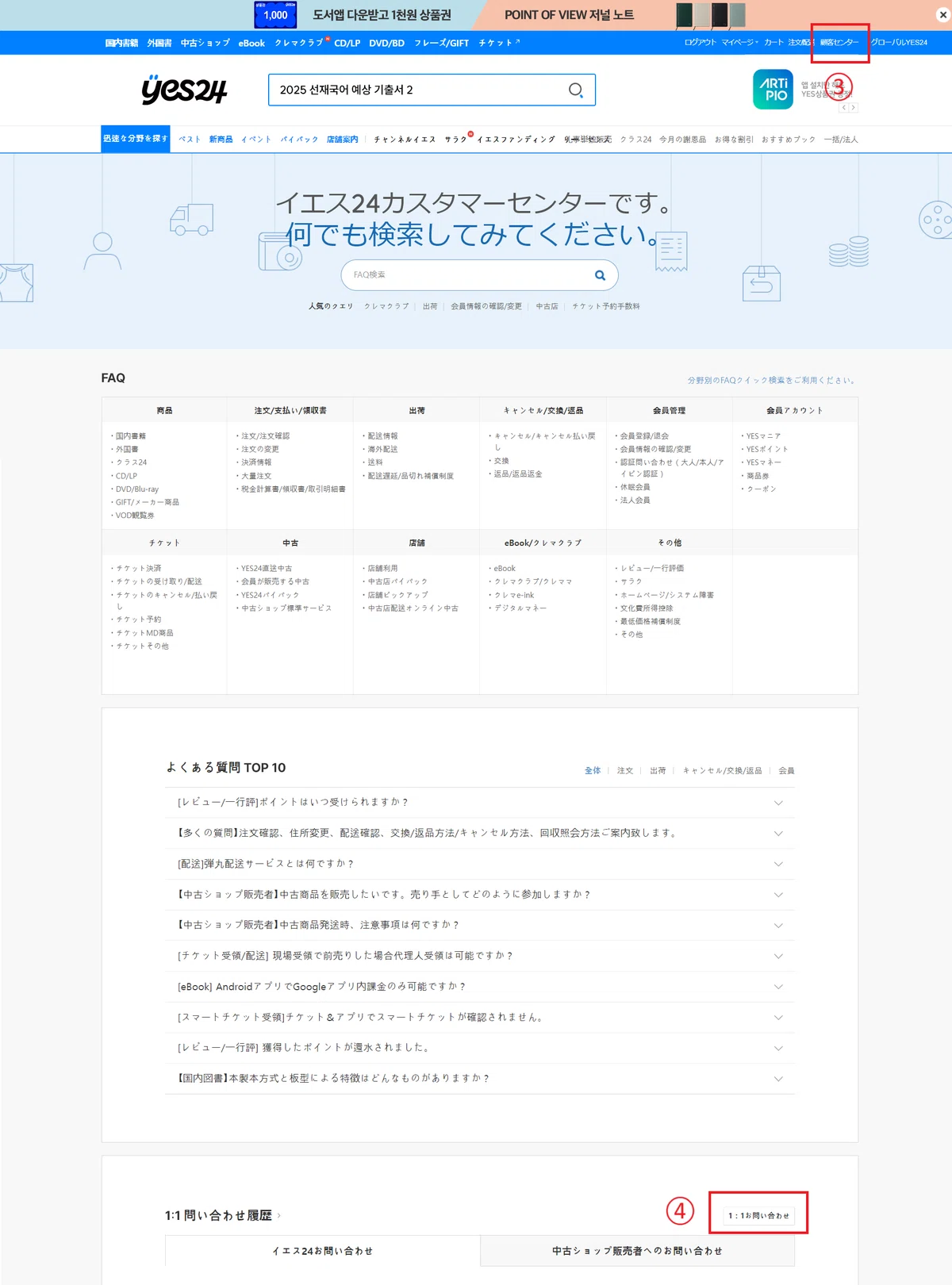Open FAQ item デジタルマネー
952x1285 pixels.
coord(520,608)
